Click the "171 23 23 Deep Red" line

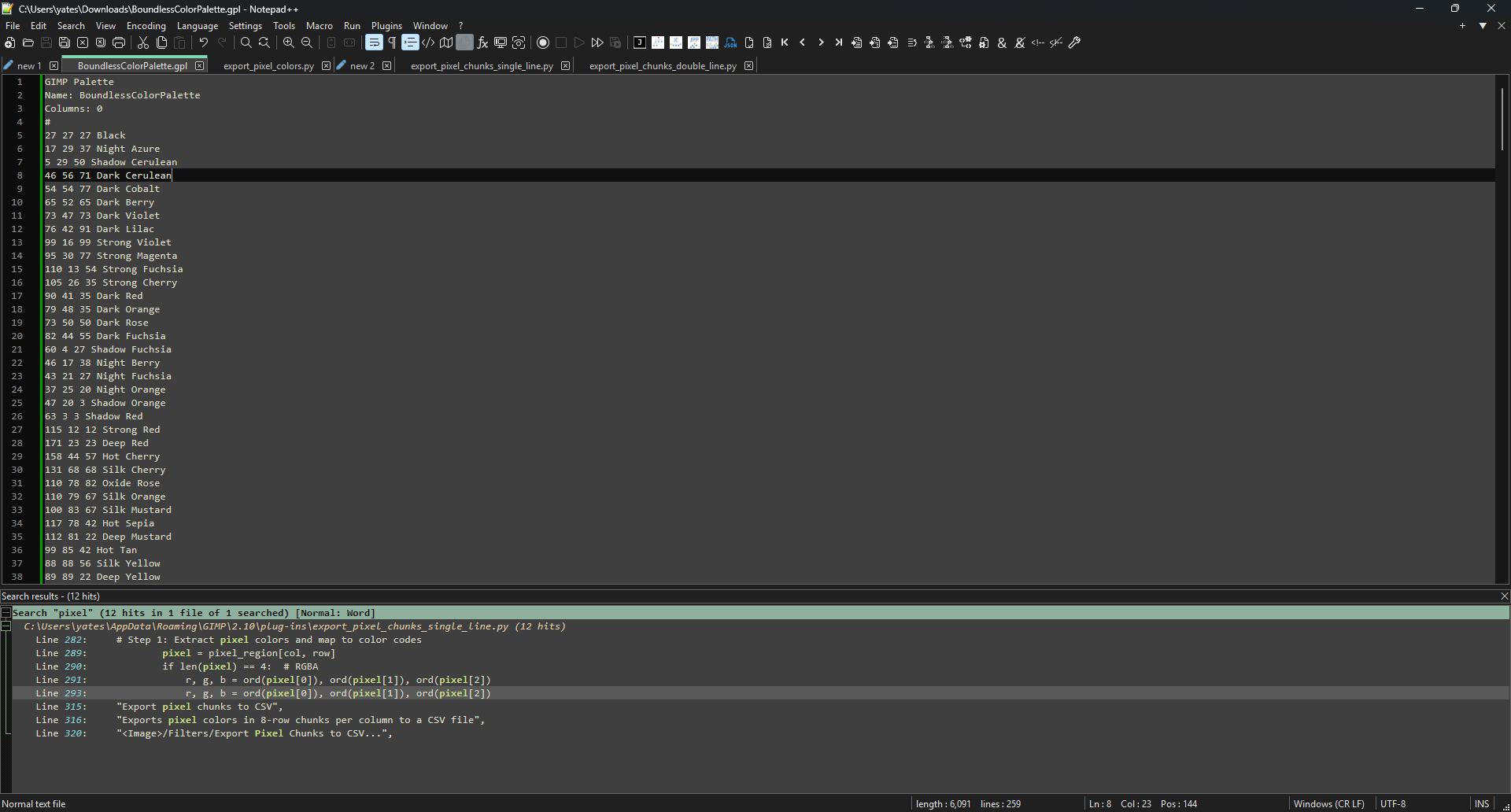click(x=97, y=443)
